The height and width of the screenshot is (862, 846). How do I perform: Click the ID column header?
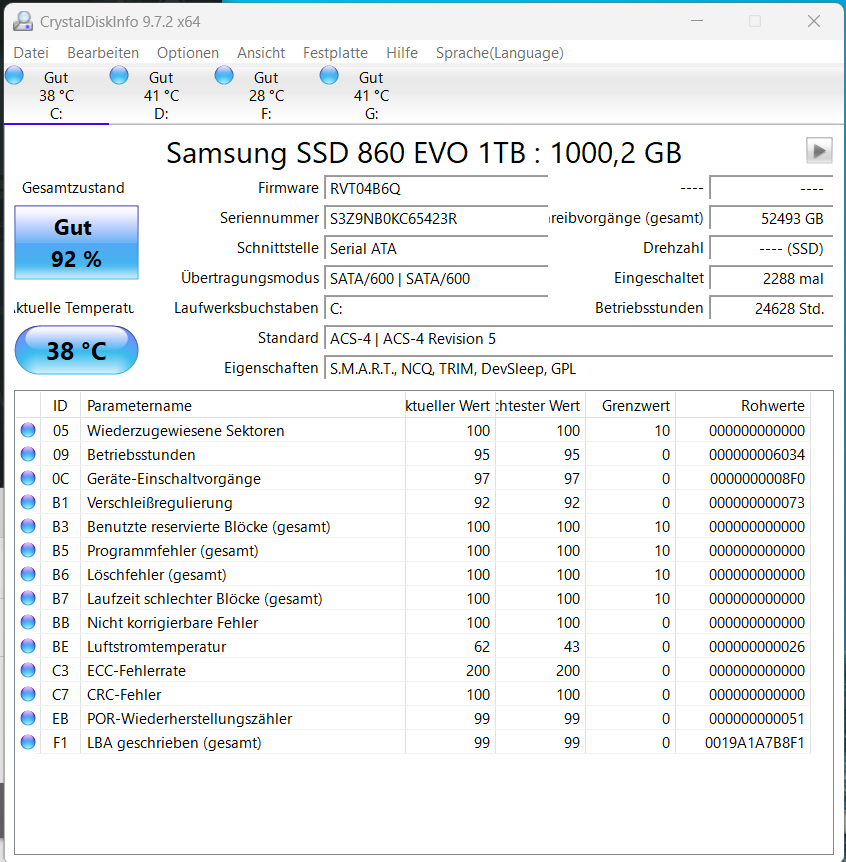point(60,406)
